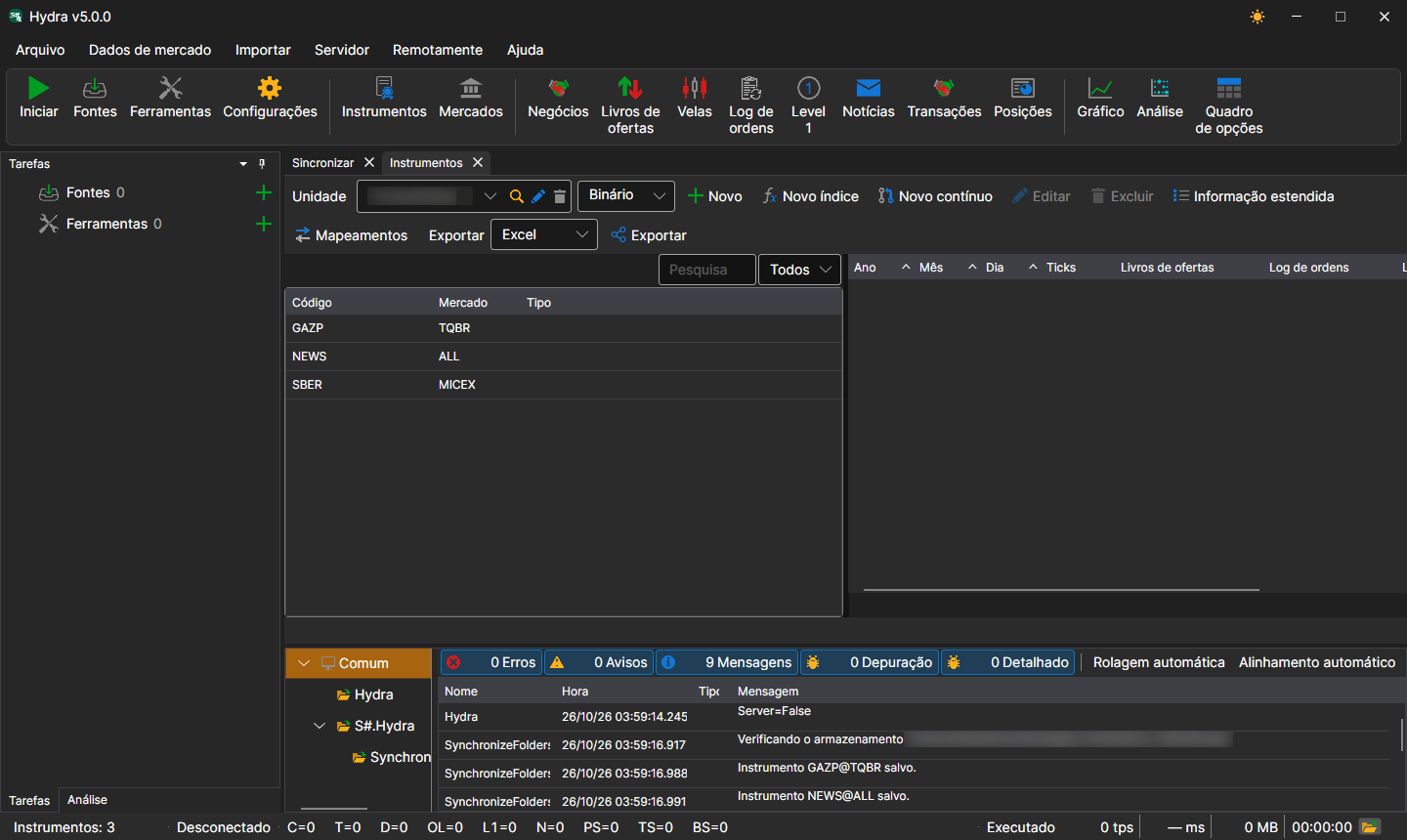1407x840 pixels.
Task: Toggle the Avisos log filter
Action: [x=599, y=662]
